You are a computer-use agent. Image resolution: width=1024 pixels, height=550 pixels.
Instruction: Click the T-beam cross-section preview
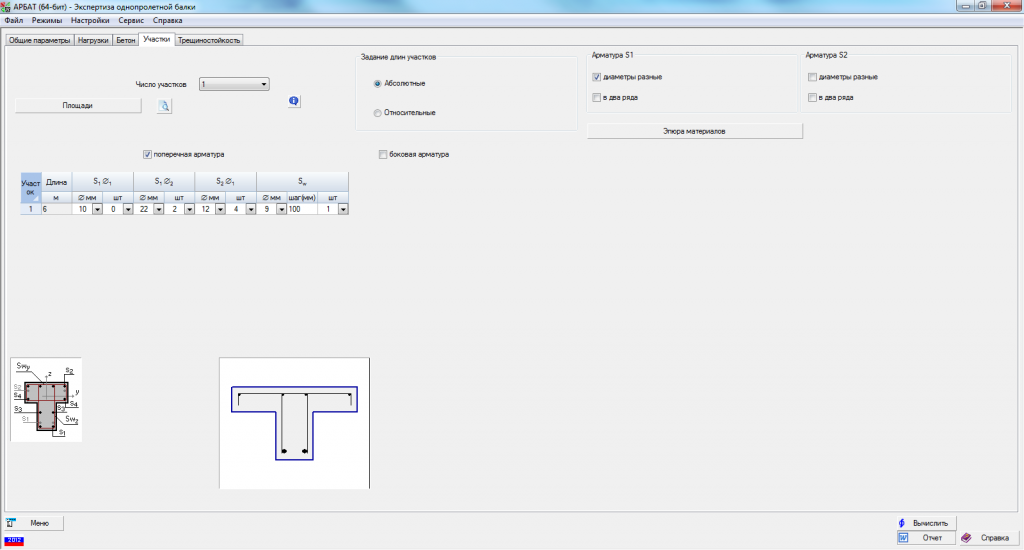pos(294,423)
